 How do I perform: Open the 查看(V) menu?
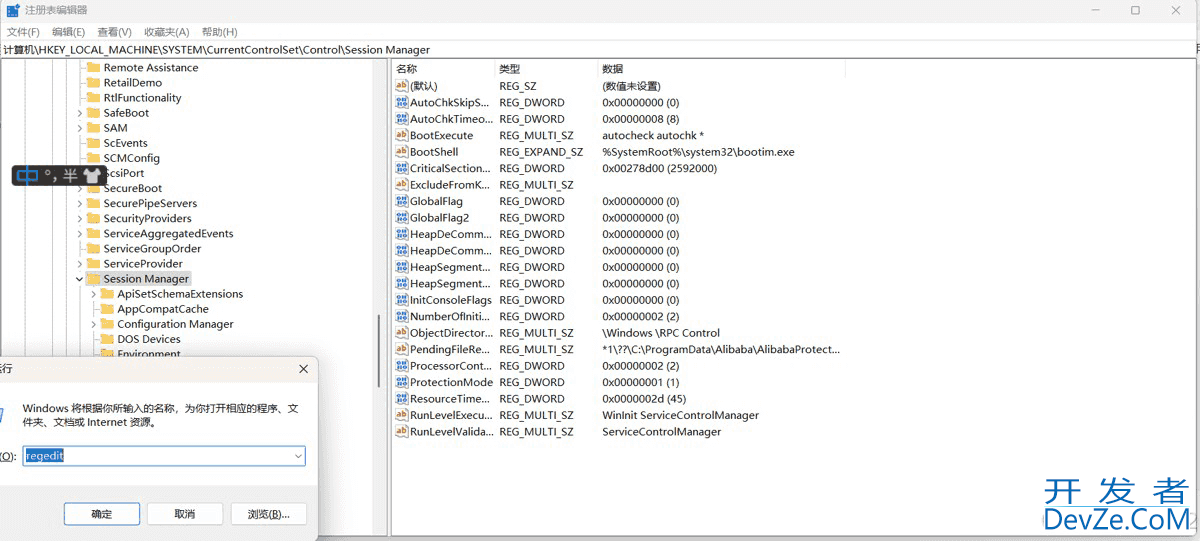[115, 32]
